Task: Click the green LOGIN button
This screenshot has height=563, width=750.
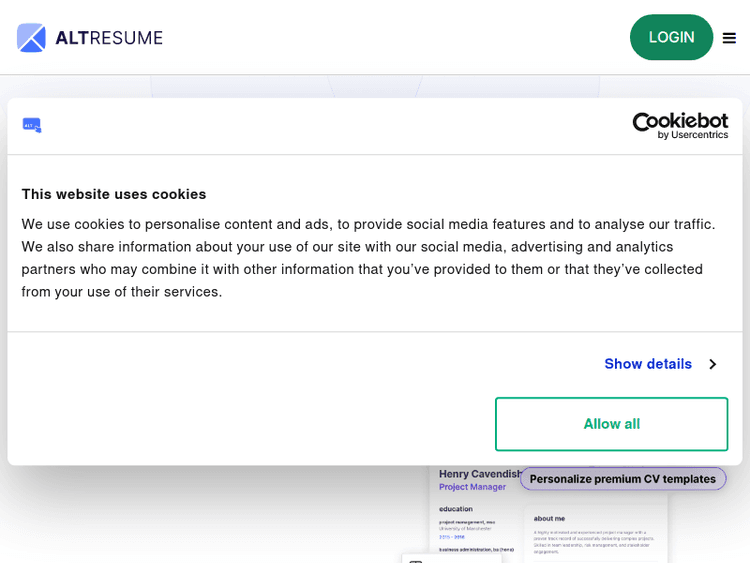Action: tap(671, 37)
